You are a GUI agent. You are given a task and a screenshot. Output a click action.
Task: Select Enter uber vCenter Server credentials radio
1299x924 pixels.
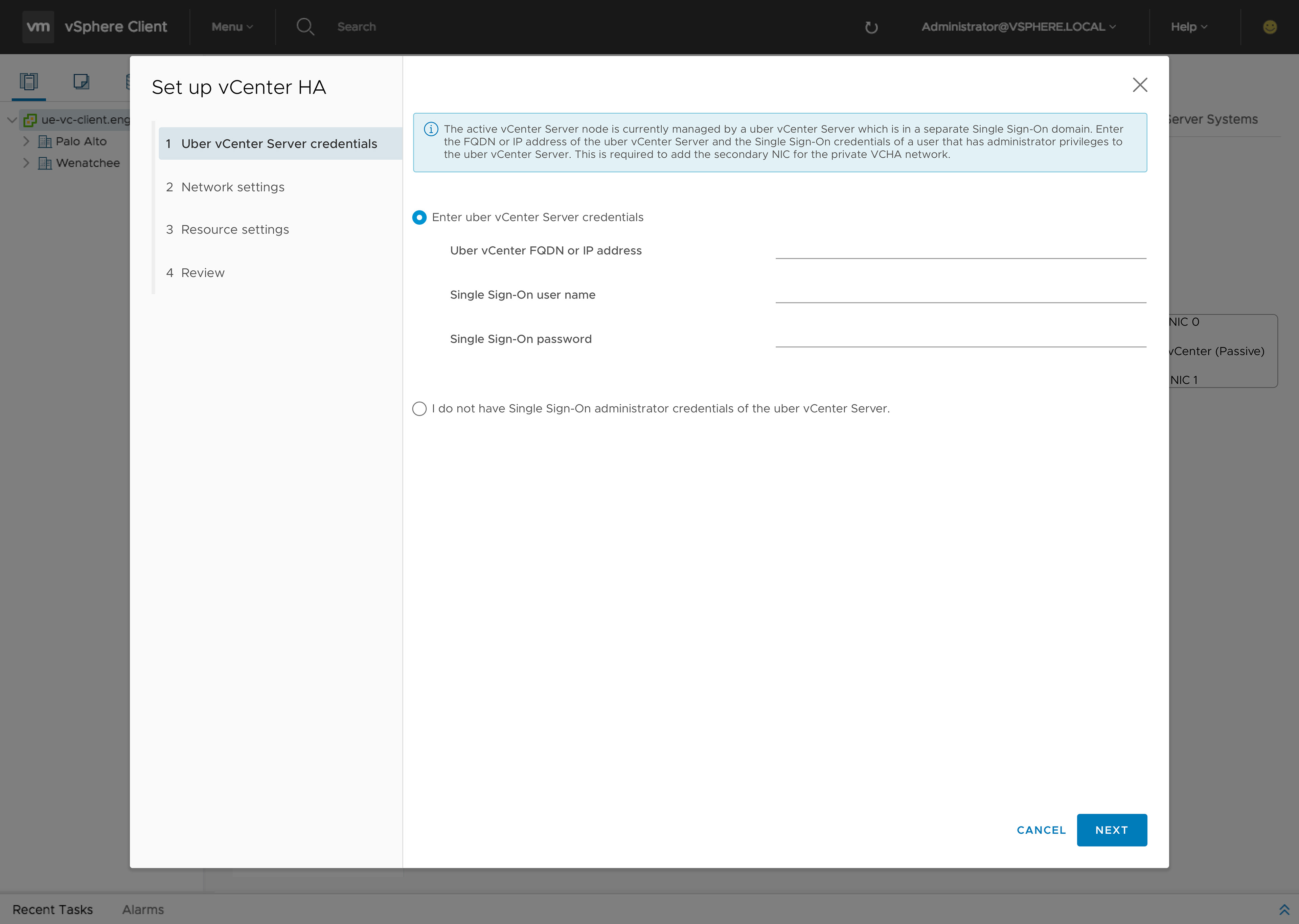419,217
